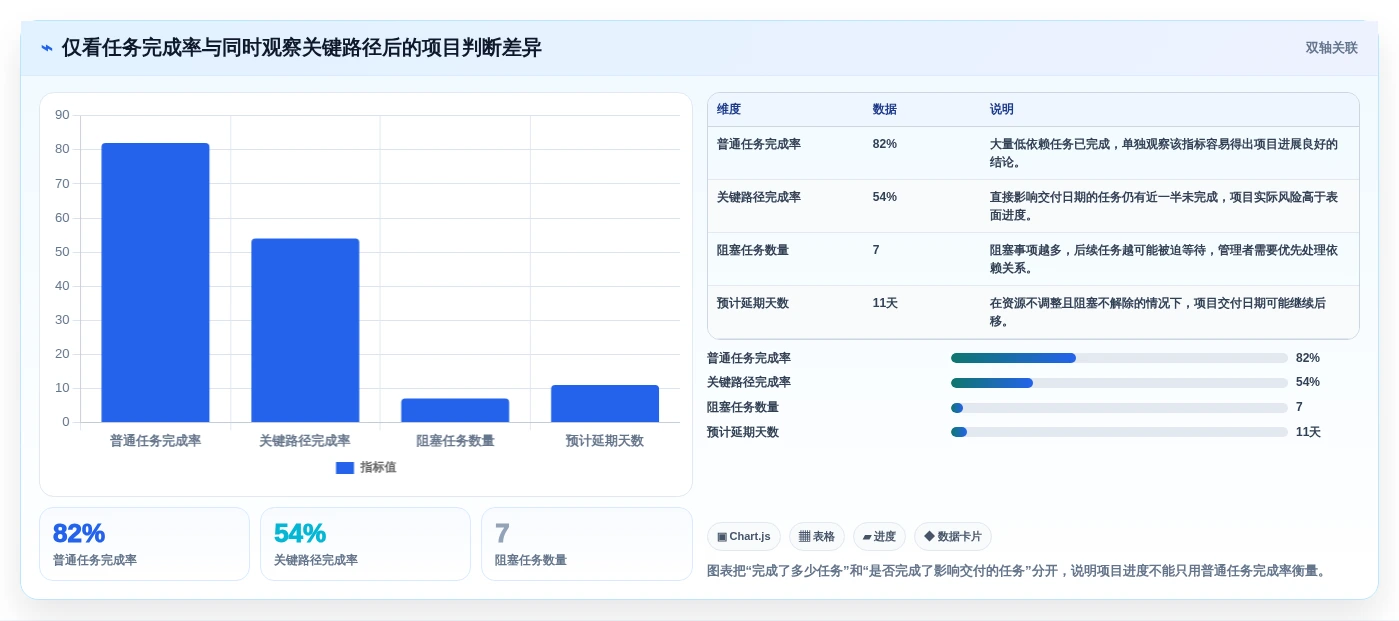Click the 普通任务完成率 bar in chart

pos(155,282)
